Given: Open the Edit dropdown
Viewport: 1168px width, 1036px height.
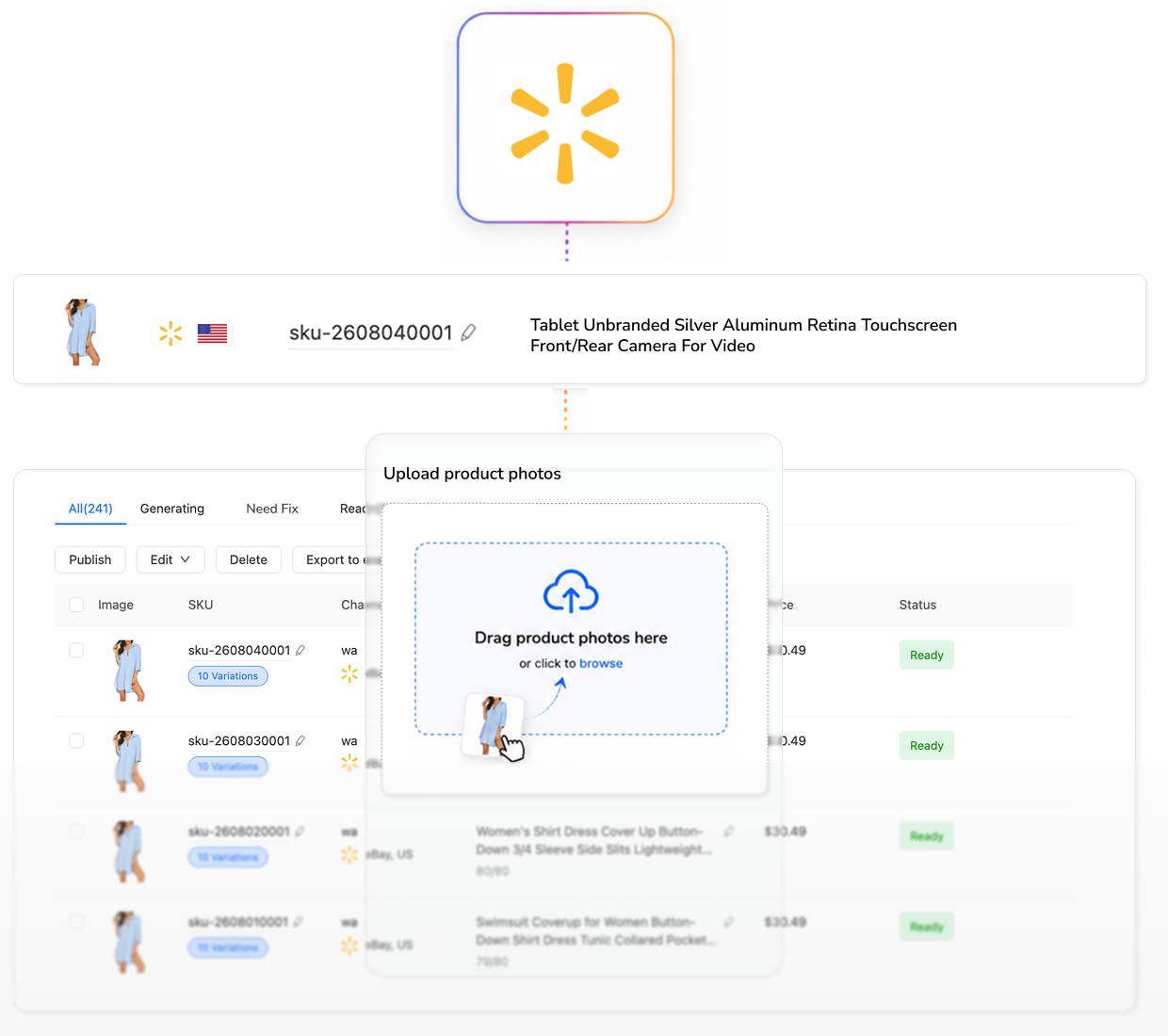Looking at the screenshot, I should (170, 559).
